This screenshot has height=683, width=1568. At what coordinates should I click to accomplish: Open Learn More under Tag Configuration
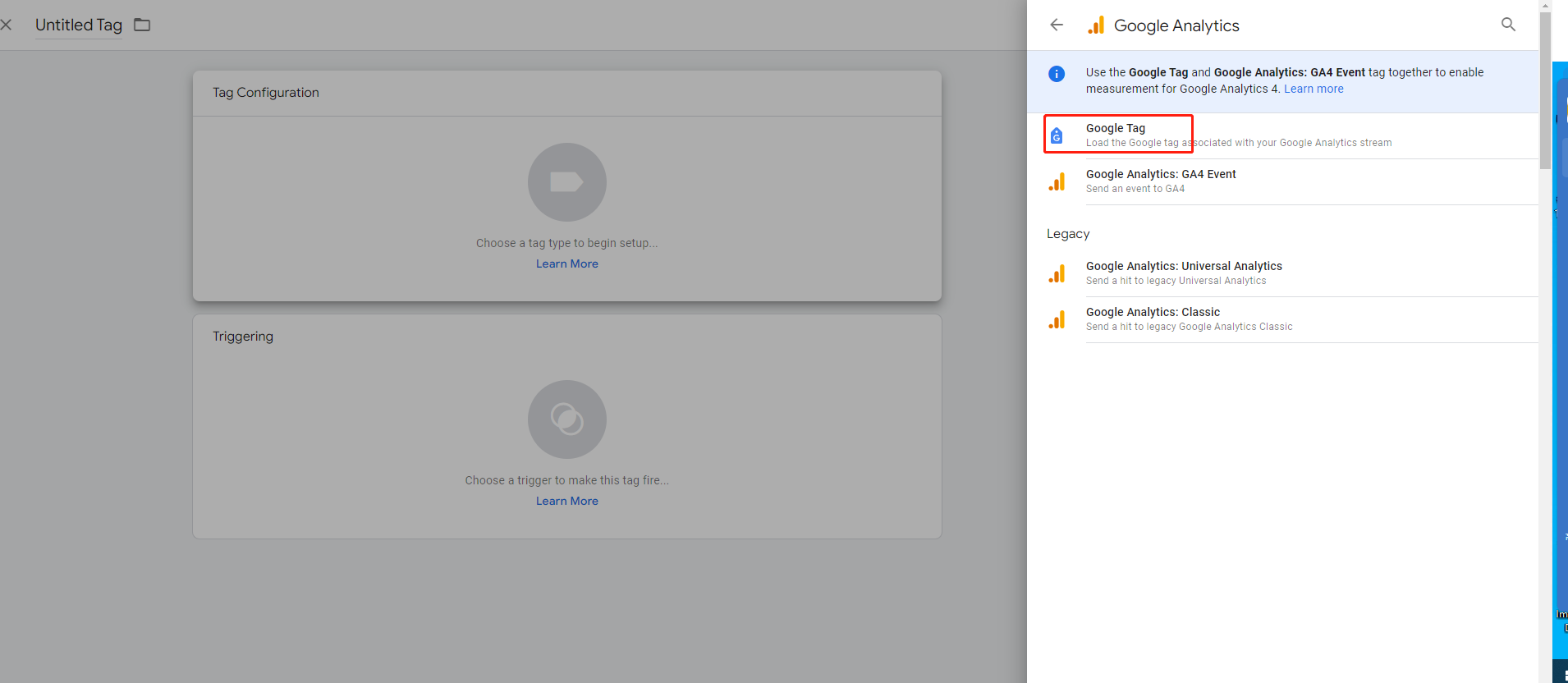click(566, 264)
